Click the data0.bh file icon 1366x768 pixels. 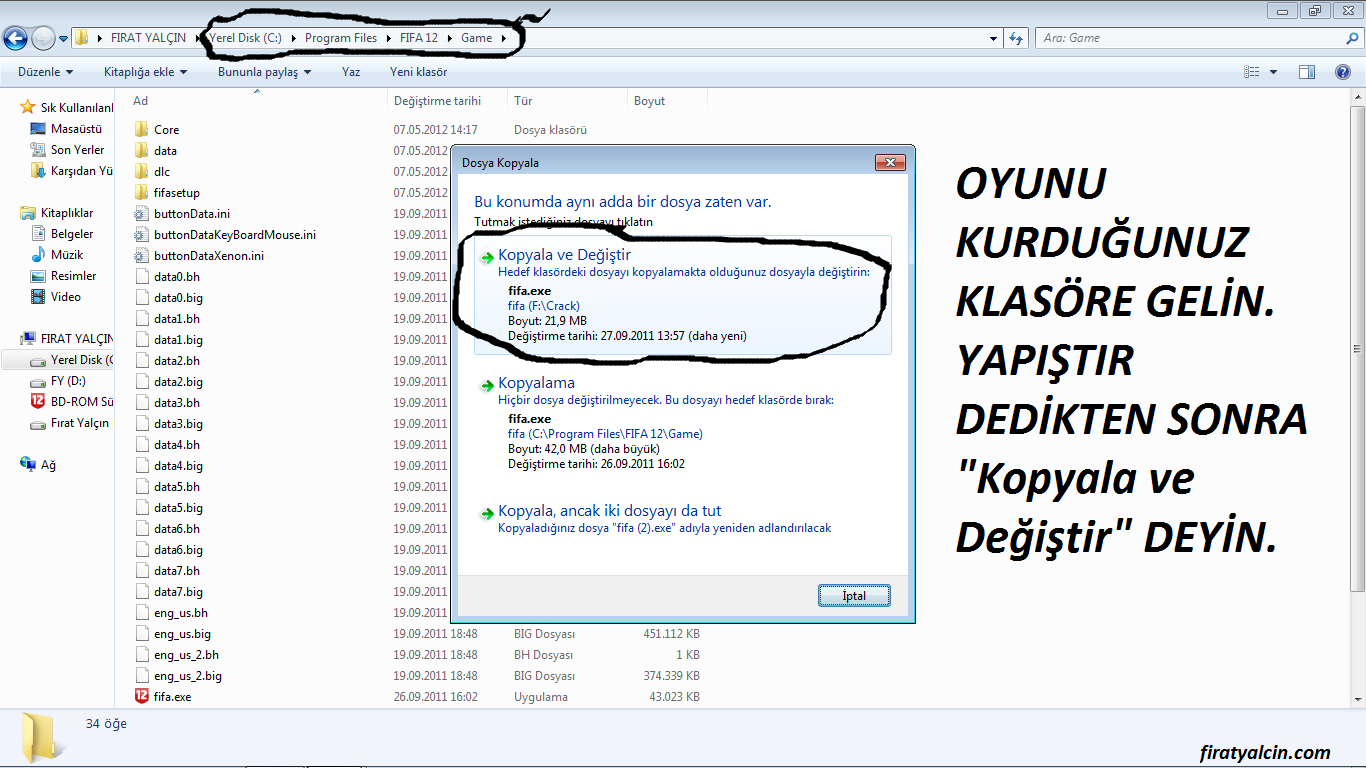141,276
